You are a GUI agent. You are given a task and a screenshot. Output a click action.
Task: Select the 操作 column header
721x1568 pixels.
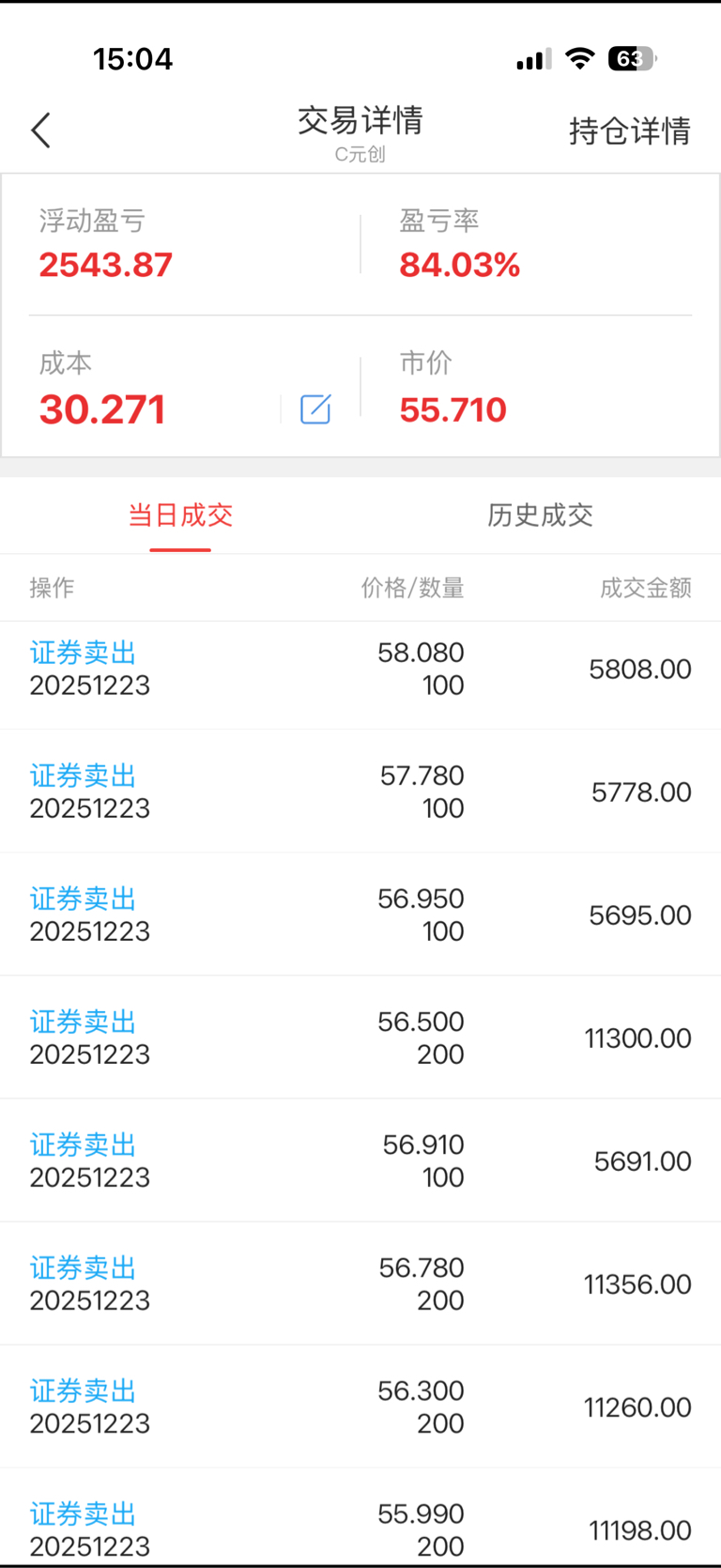(52, 588)
